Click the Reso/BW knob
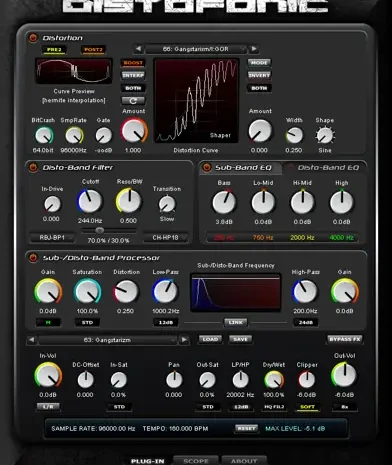 point(128,201)
